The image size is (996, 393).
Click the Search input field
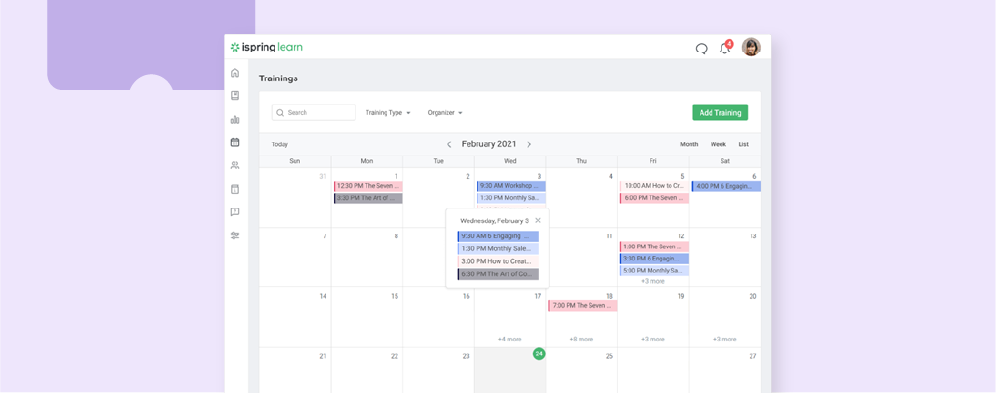tap(314, 112)
